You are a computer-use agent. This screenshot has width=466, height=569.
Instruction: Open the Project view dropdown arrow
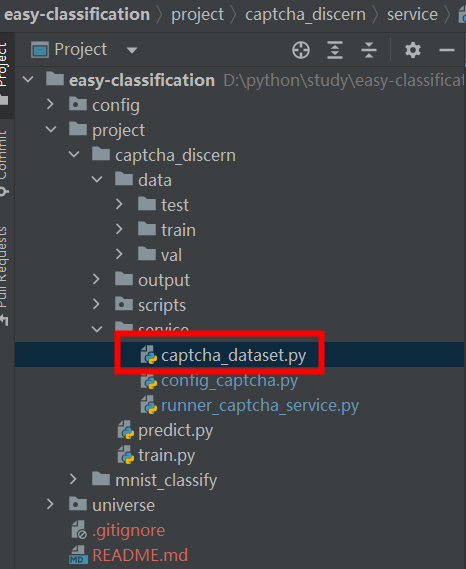coord(132,50)
